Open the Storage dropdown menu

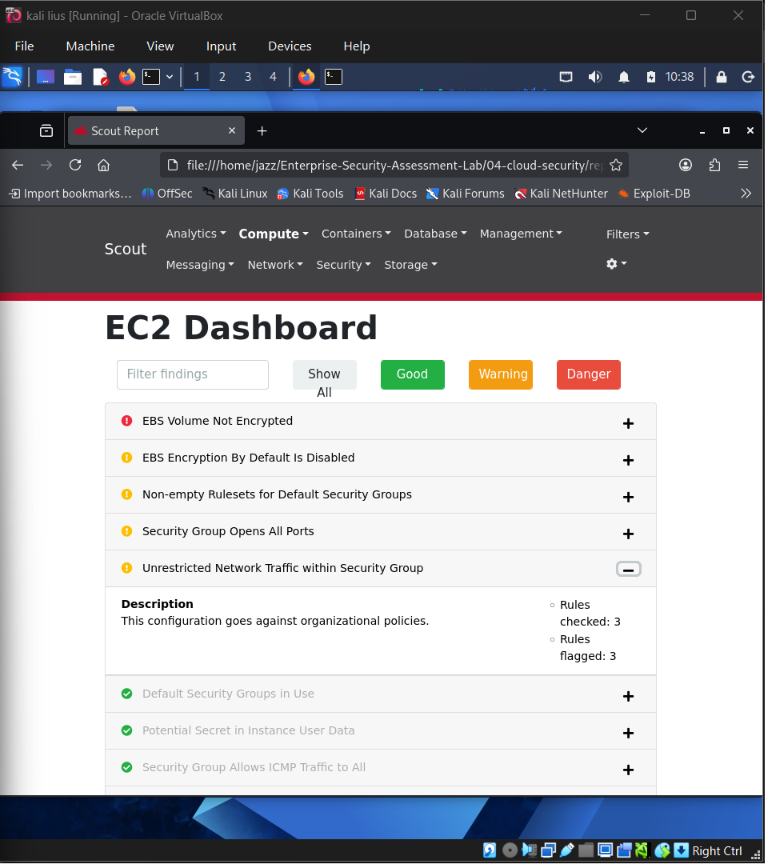(411, 265)
